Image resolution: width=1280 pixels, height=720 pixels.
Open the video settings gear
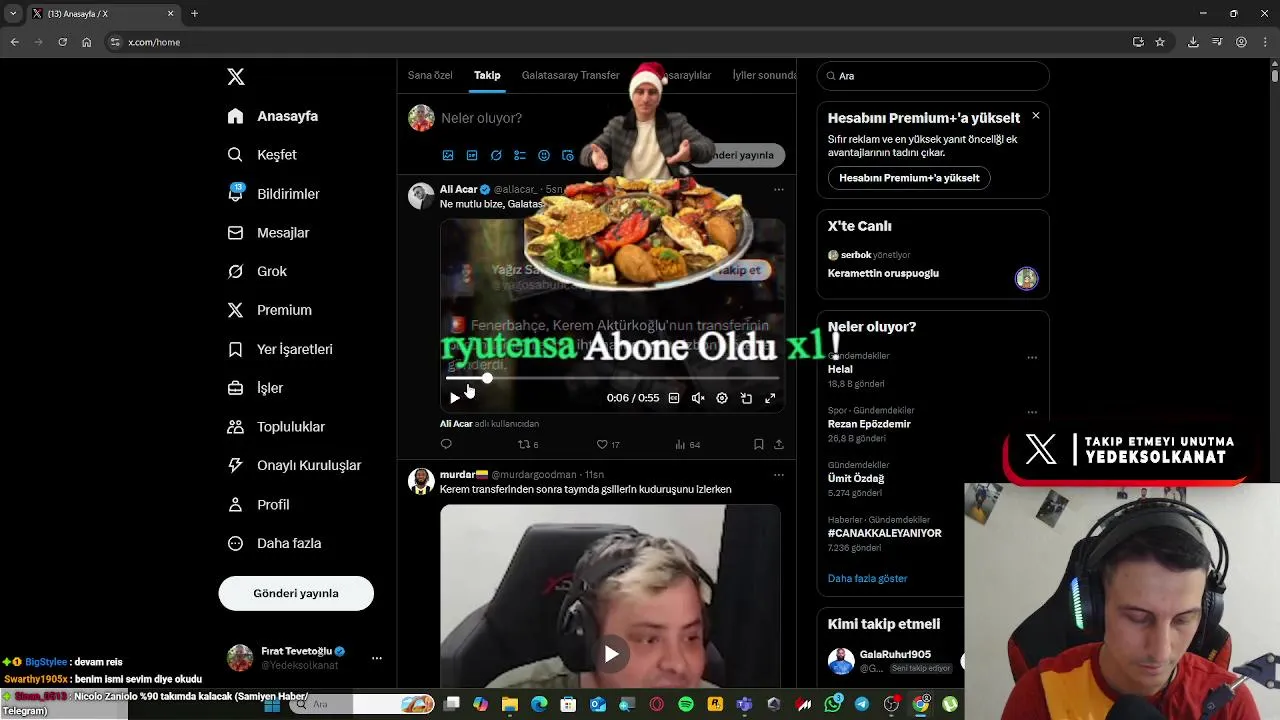pyautogui.click(x=722, y=398)
